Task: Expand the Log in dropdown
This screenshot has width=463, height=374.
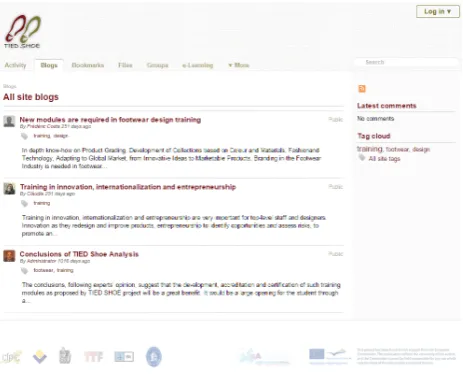Action: click(438, 12)
